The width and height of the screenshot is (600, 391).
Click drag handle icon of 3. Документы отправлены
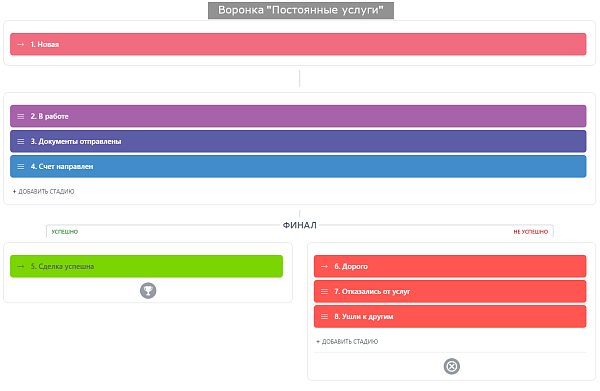21,142
